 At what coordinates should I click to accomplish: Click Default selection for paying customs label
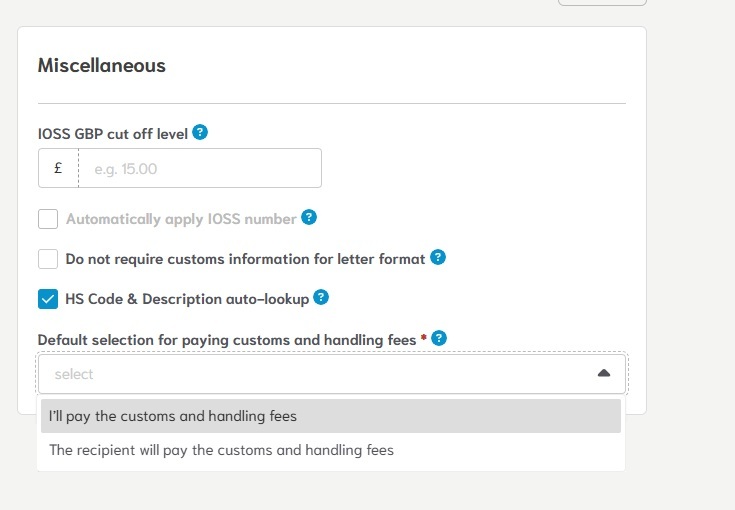[226, 340]
